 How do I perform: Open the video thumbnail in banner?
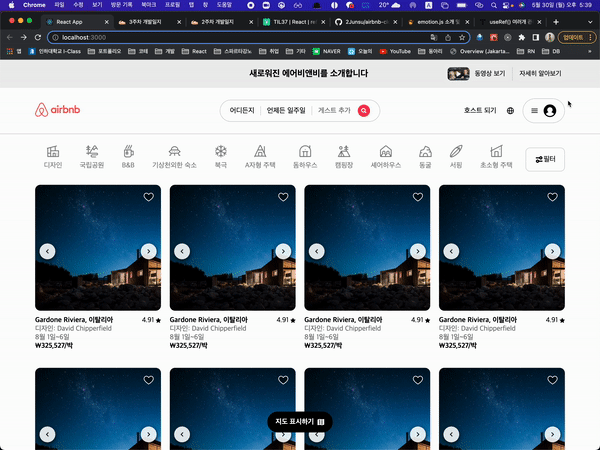[458, 73]
